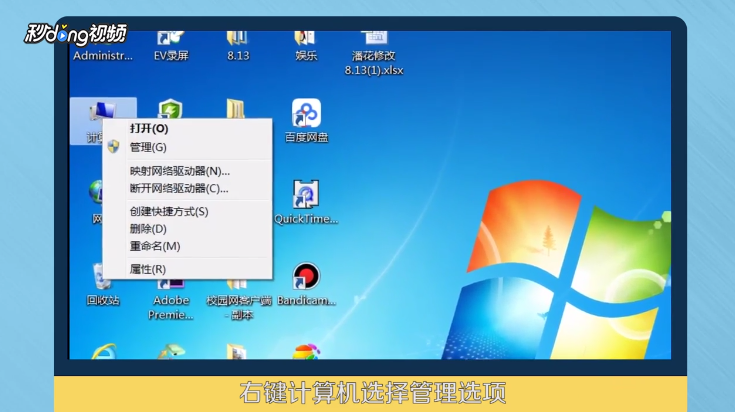Choose 重命名(M) from context menu
The height and width of the screenshot is (412, 735).
(x=188, y=246)
